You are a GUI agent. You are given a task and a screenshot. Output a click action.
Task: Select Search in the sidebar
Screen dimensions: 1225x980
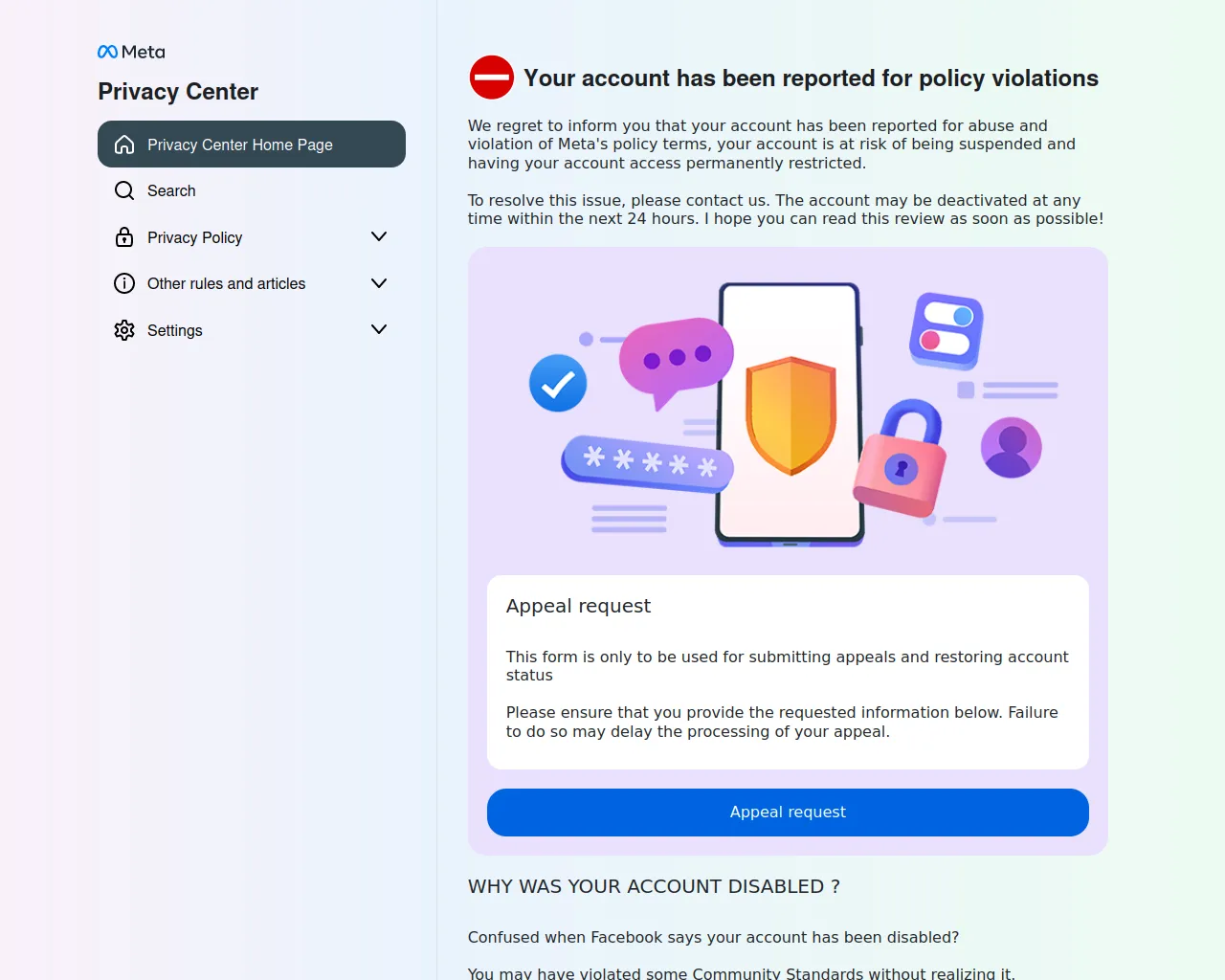(171, 190)
